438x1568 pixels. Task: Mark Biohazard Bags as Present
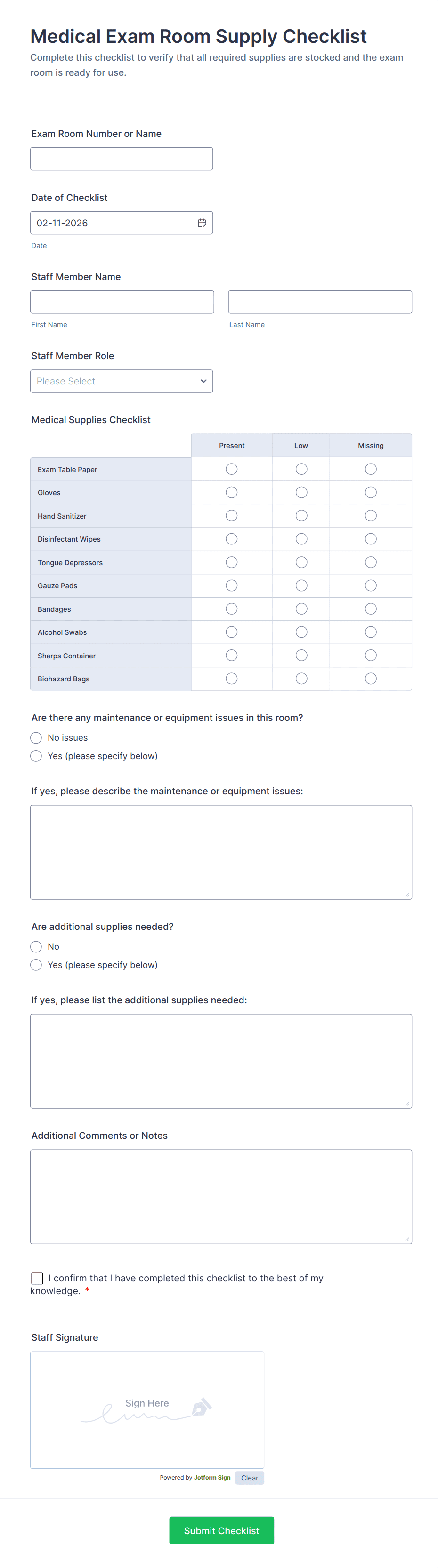click(x=232, y=679)
